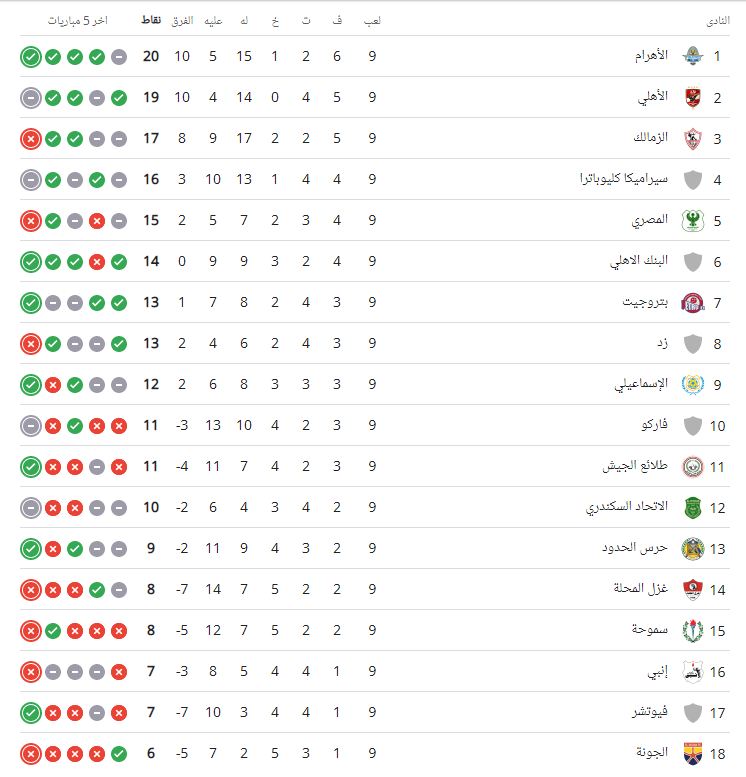Click the غزل المحلة club logo

692,589
